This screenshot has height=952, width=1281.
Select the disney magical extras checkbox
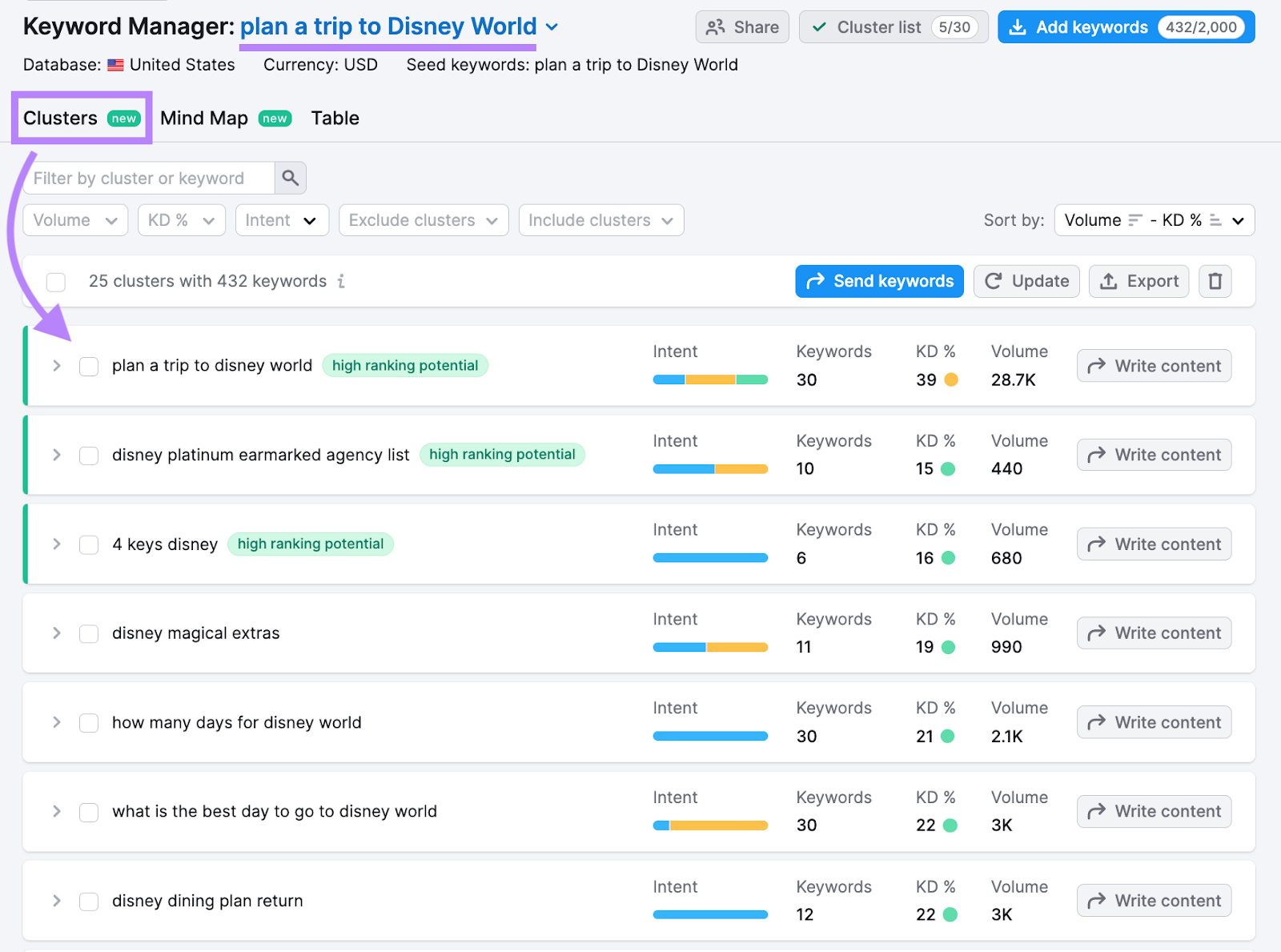coord(89,634)
